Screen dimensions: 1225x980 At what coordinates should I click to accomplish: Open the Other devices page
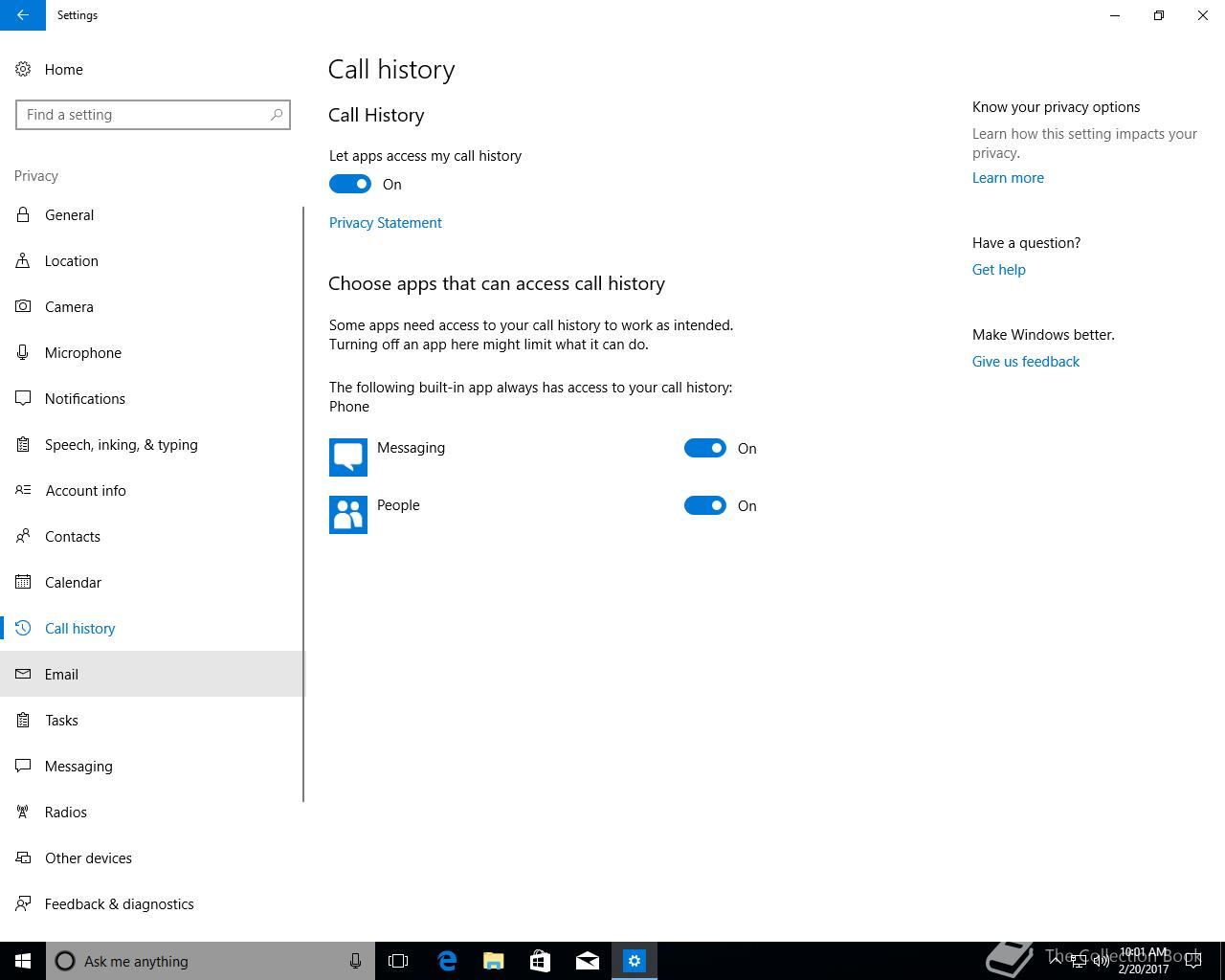tap(151, 857)
